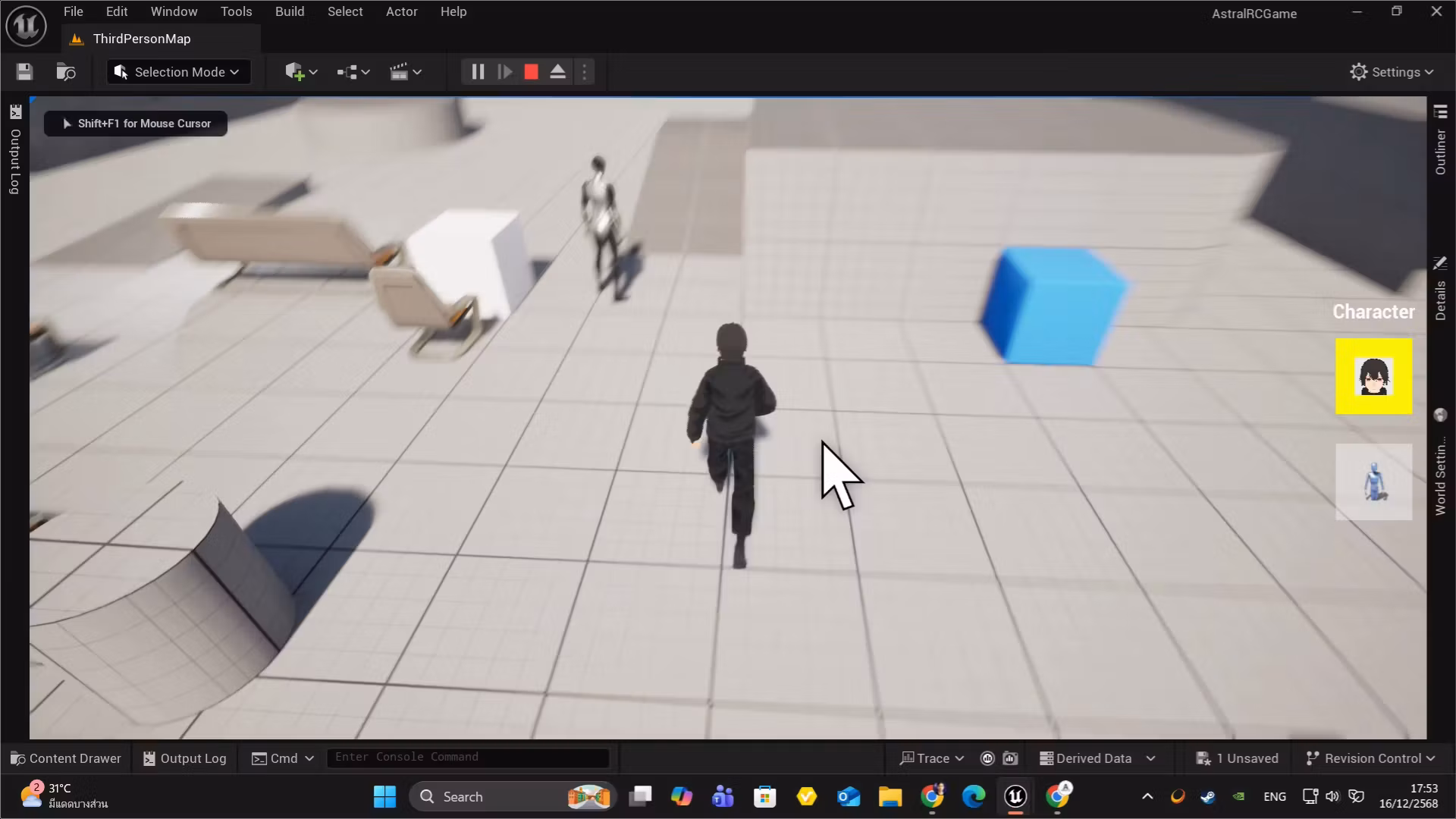
Task: Stop the play-in-editor session
Action: click(x=531, y=71)
